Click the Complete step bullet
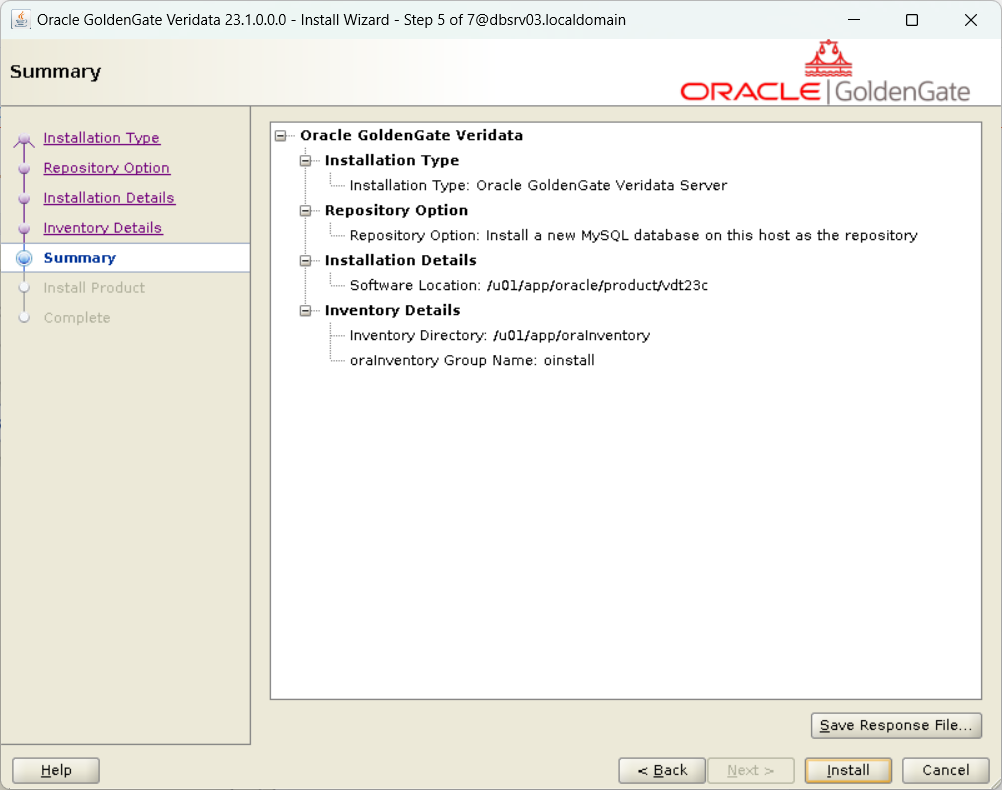The height and width of the screenshot is (790, 1002). (24, 318)
